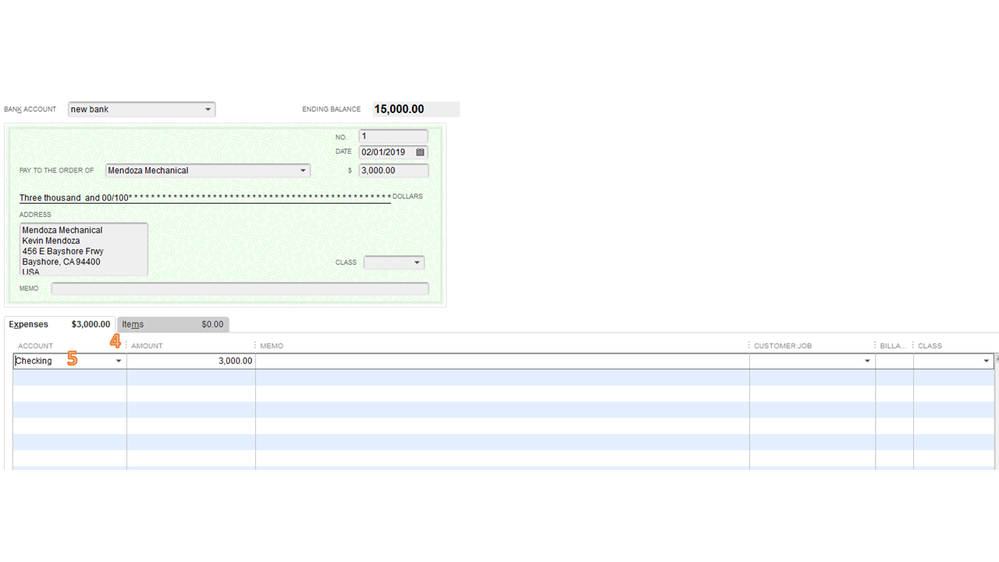Click the address box for Mendoza Mechanical

coord(83,249)
